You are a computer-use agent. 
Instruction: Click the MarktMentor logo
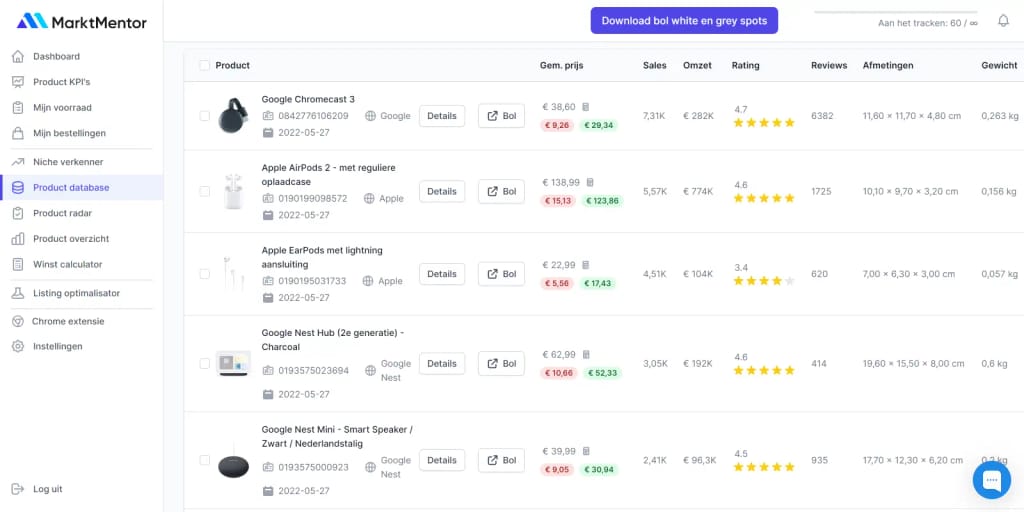coord(82,22)
